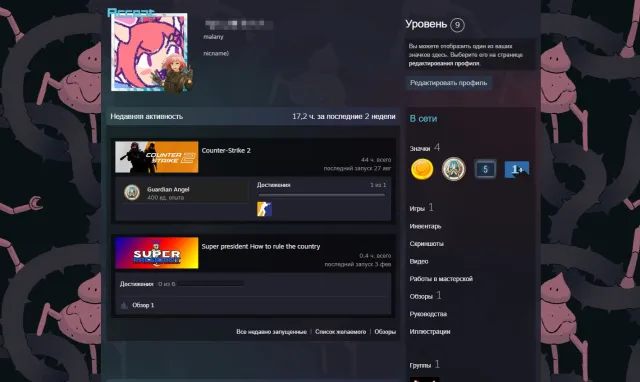Open the Значки 4 badges link
The height and width of the screenshot is (382, 640).
[425, 148]
